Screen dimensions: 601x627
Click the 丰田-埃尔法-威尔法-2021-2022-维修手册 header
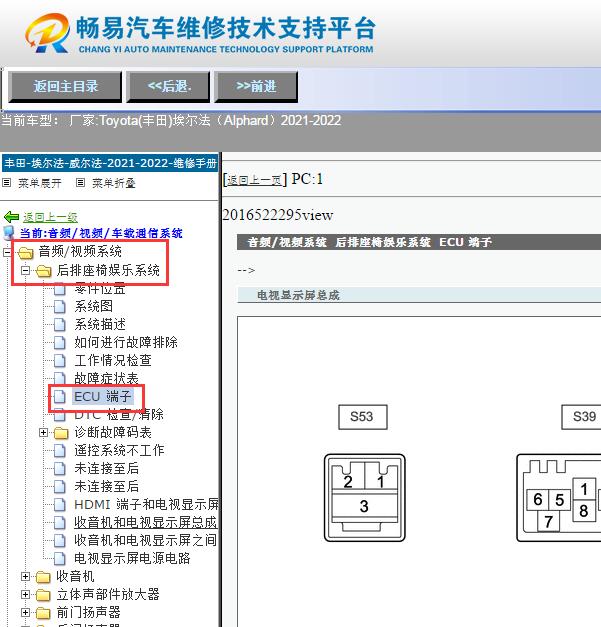[x=110, y=163]
